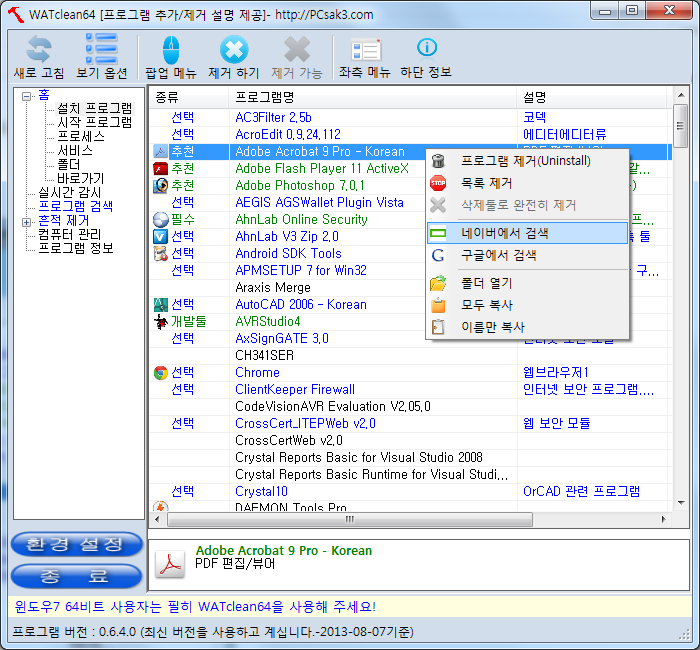Screen dimensions: 700x650
Task: Click the vertical scrollbar down arrow
Action: pos(681,503)
